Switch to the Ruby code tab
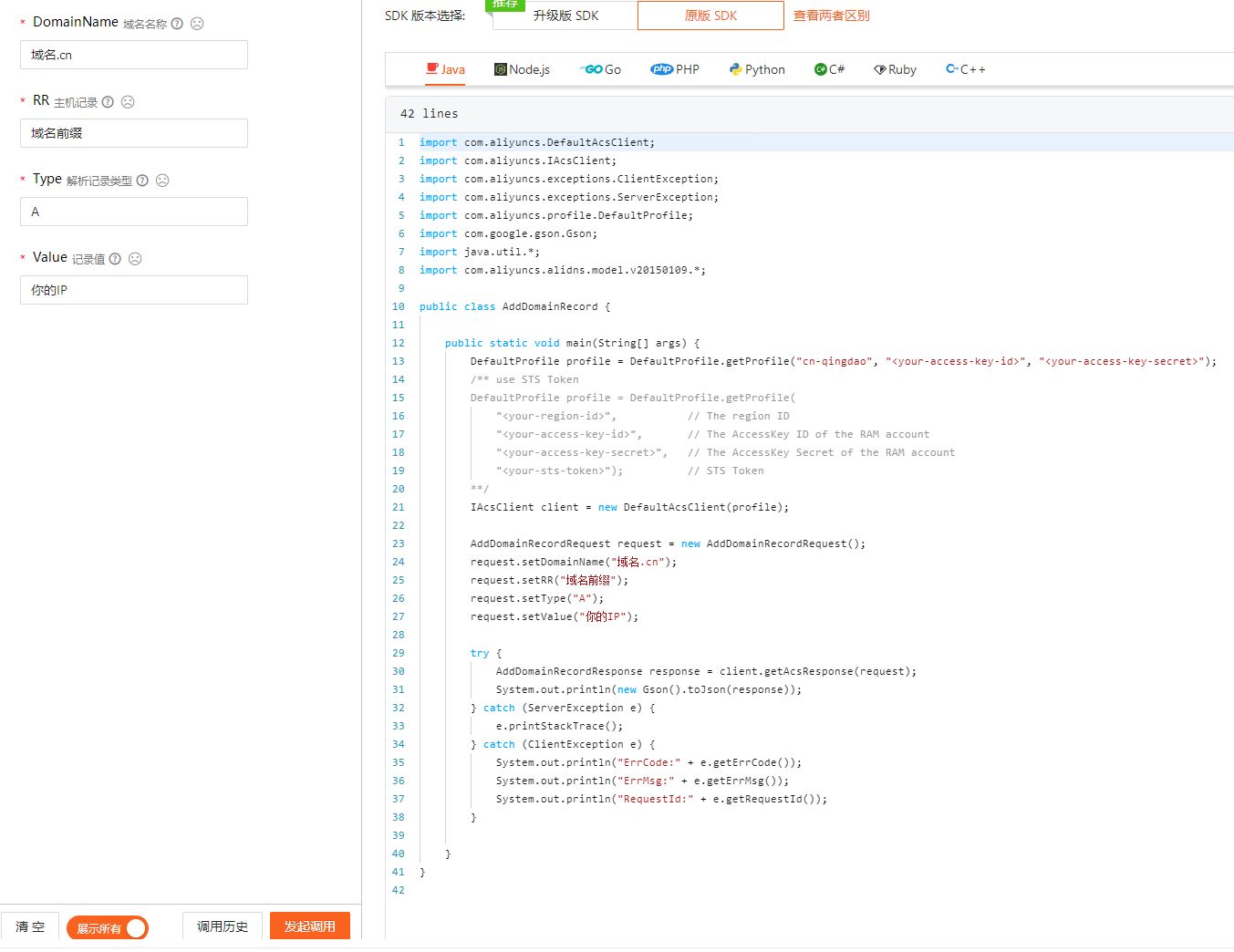 click(895, 69)
